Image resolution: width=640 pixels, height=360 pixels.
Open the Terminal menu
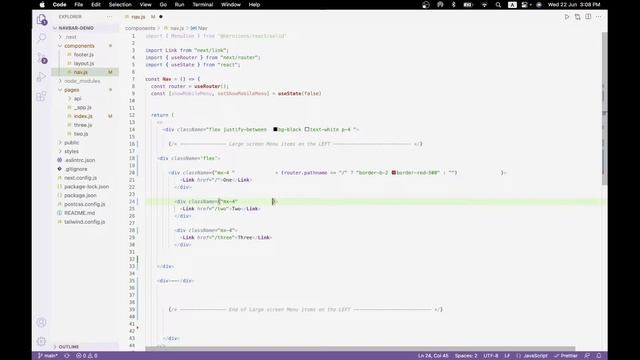pyautogui.click(x=203, y=5)
